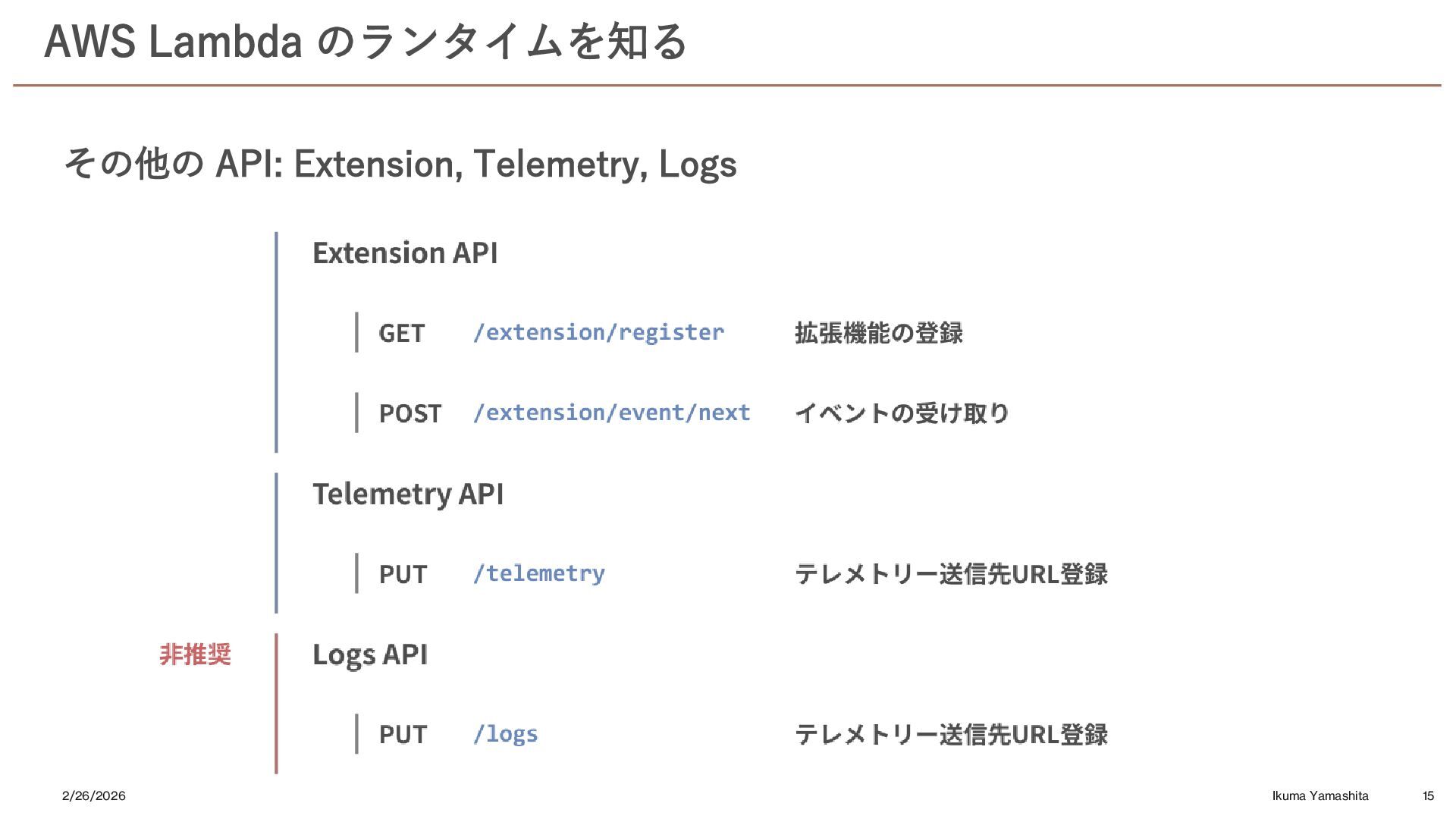This screenshot has height=819, width=1456.
Task: Open the /extension/event/next endpoint text
Action: [611, 413]
